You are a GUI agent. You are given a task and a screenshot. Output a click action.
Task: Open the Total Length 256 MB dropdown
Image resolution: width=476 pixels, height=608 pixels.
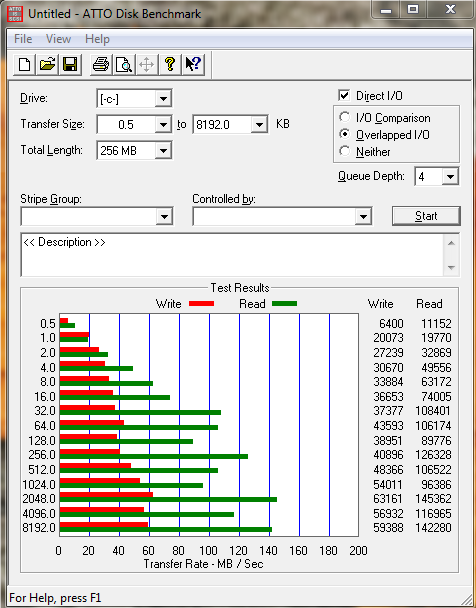pyautogui.click(x=163, y=150)
